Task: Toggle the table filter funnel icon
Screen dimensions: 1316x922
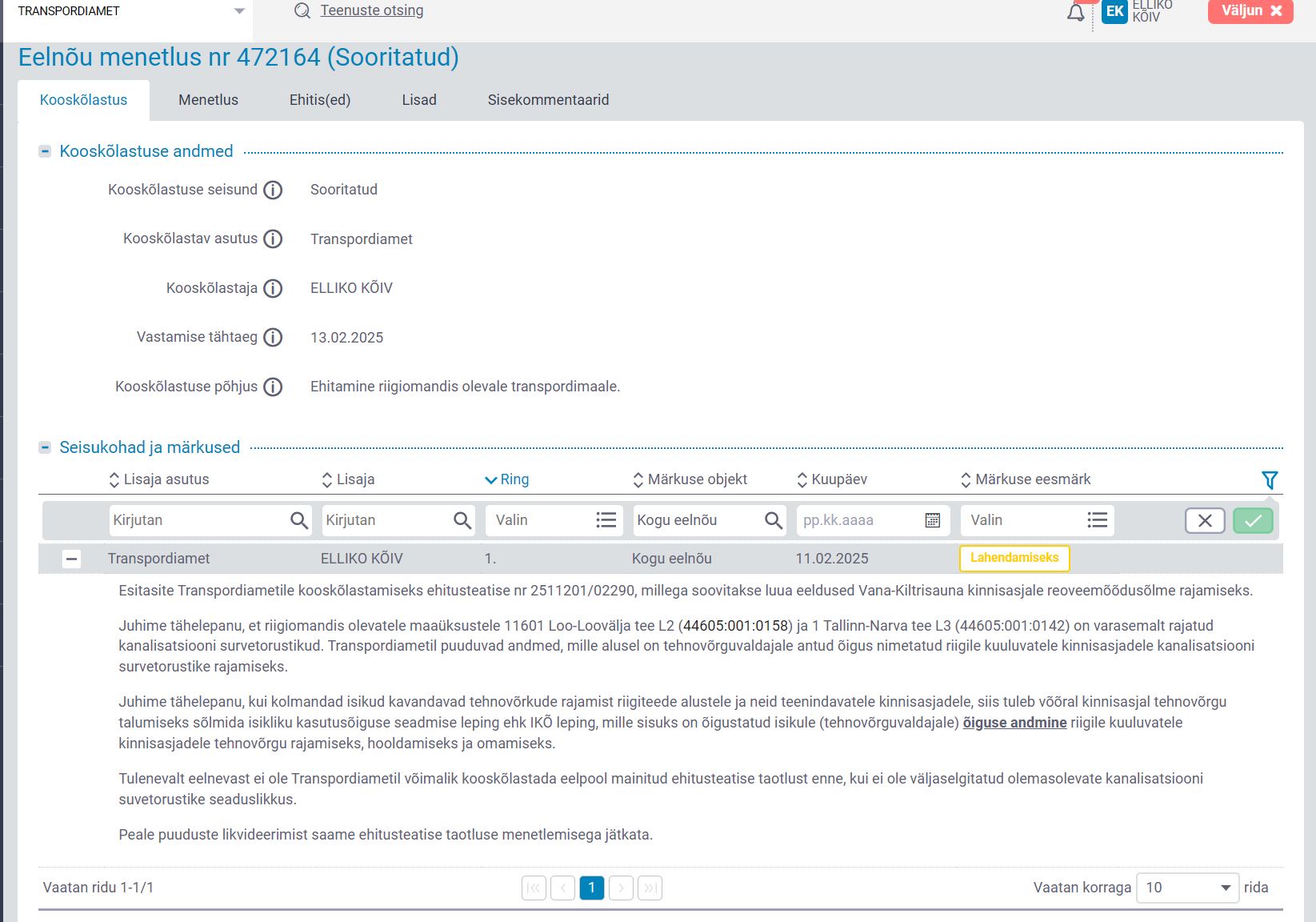Action: [1269, 480]
